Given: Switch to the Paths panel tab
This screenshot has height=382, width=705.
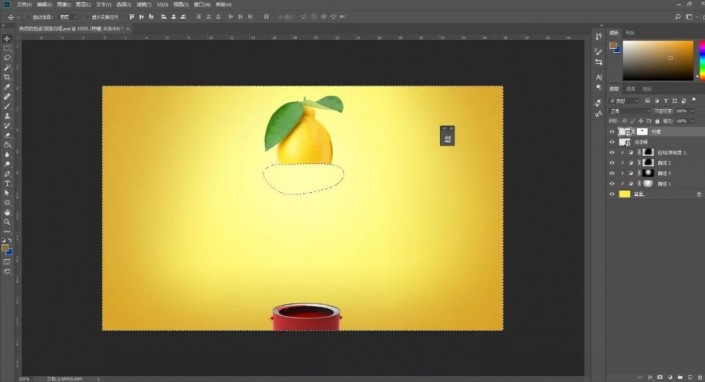Looking at the screenshot, I should [647, 89].
